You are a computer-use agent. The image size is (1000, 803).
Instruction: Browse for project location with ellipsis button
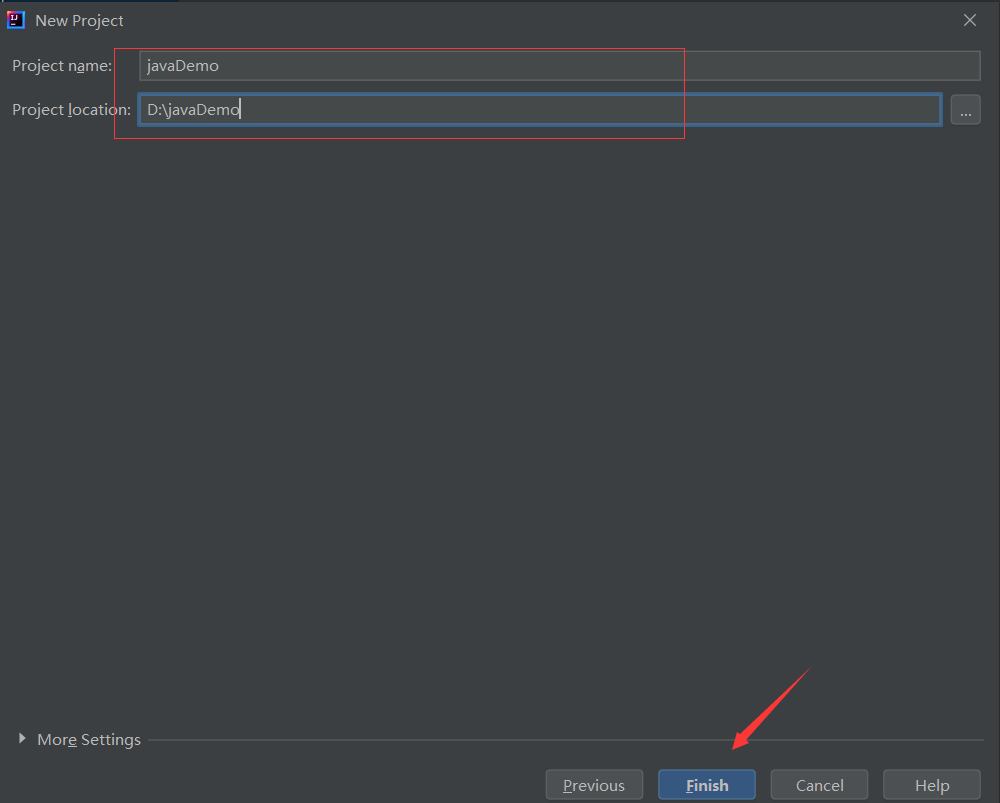(965, 110)
